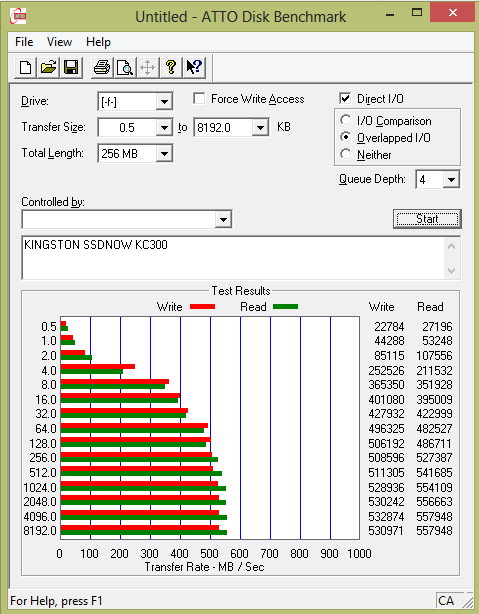Choose the Neither radio option
This screenshot has height=614, width=479.
point(345,154)
